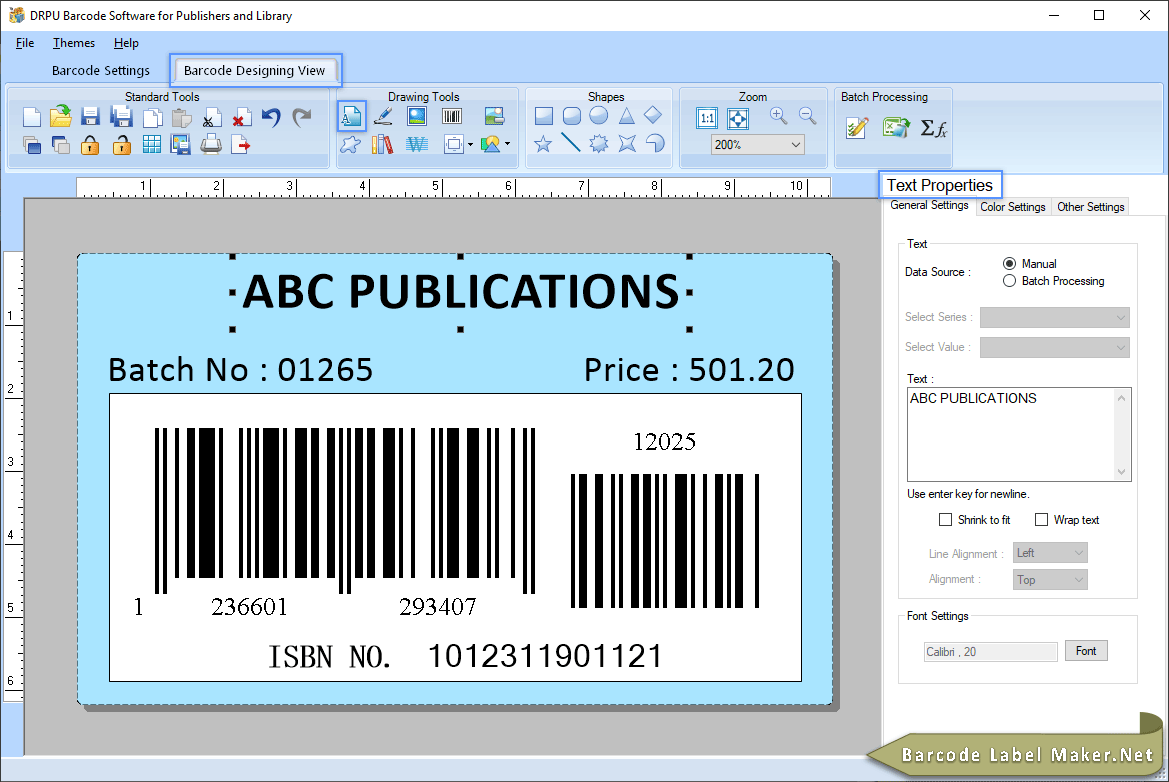Open the Select Series dropdown
Screen dimensions: 1169x782
click(x=1054, y=318)
